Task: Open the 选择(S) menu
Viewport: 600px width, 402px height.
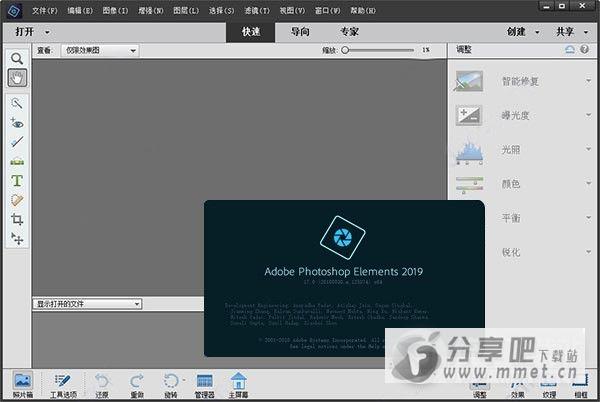Action: (x=221, y=11)
